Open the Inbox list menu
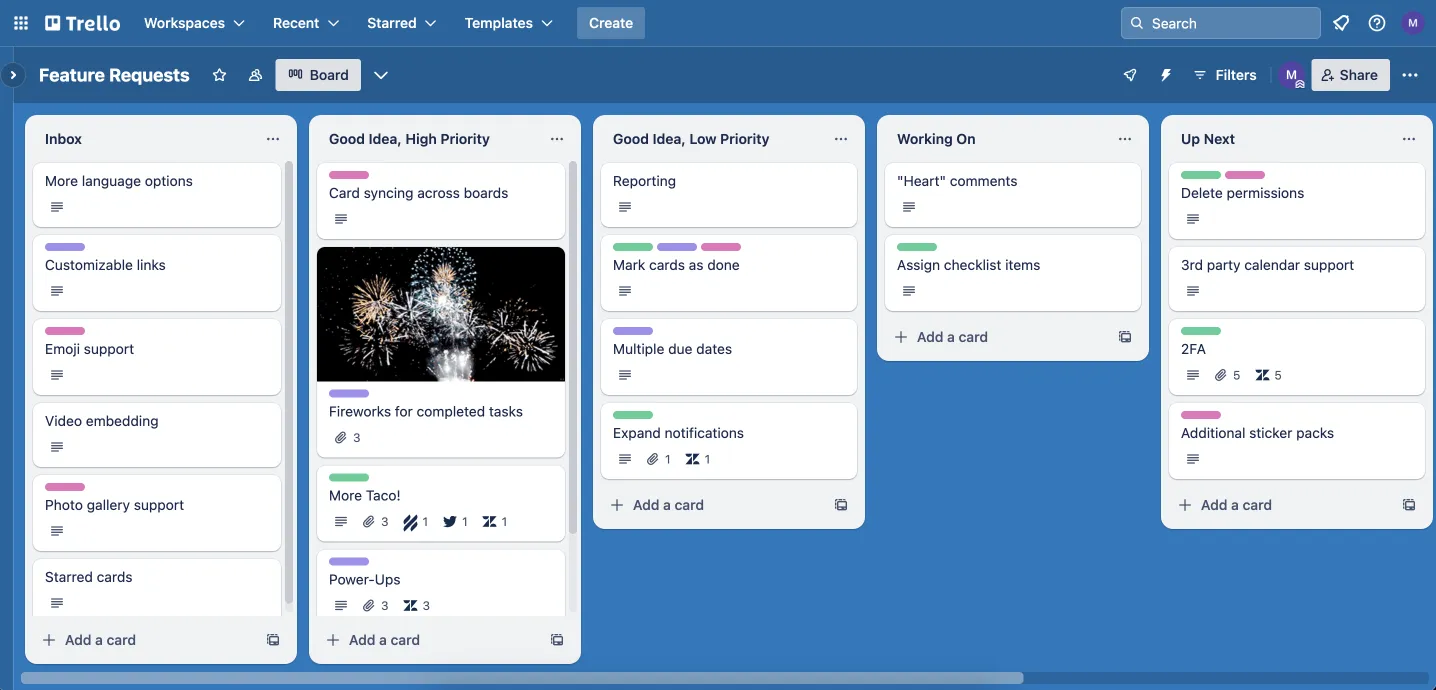 point(273,139)
